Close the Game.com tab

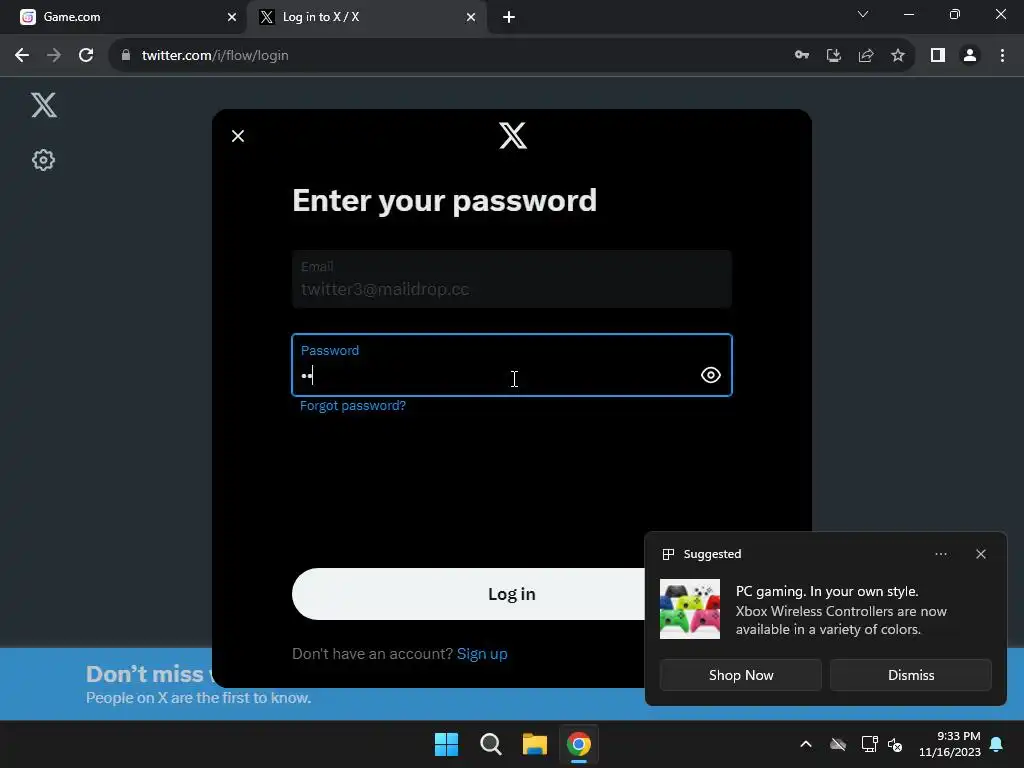pyautogui.click(x=232, y=17)
